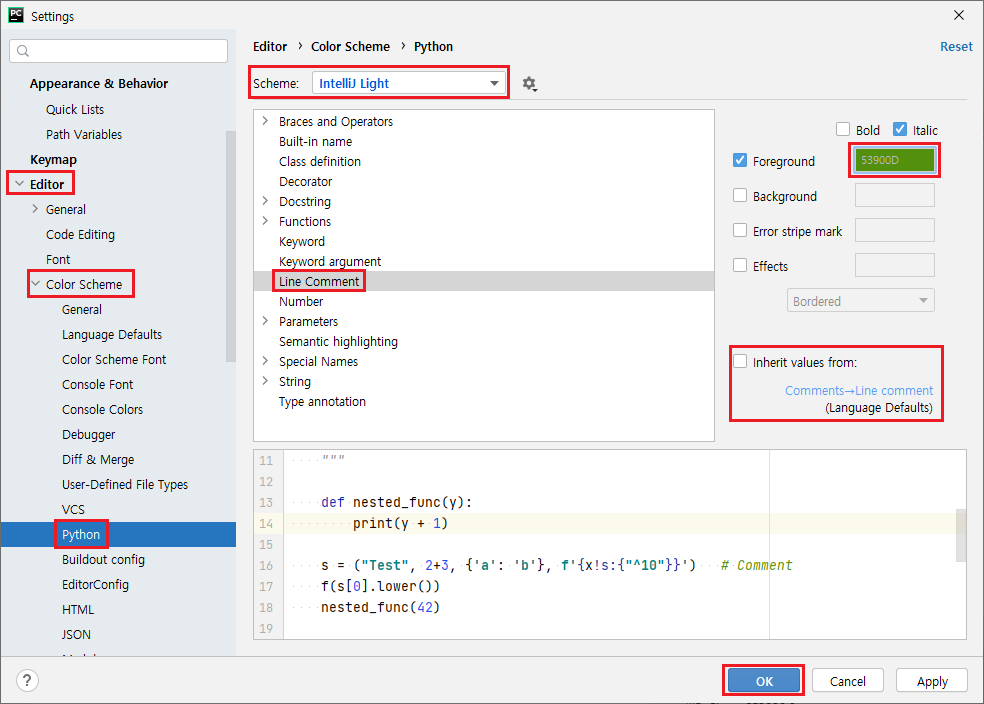This screenshot has width=984, height=704.
Task: Click the Effects color swatch
Action: [894, 265]
